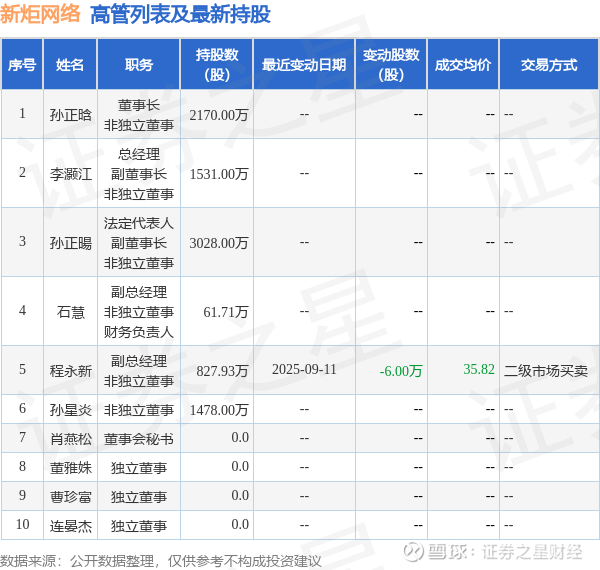Click the 新炬网络 title text
Image resolution: width=600 pixels, height=570 pixels.
click(40, 14)
